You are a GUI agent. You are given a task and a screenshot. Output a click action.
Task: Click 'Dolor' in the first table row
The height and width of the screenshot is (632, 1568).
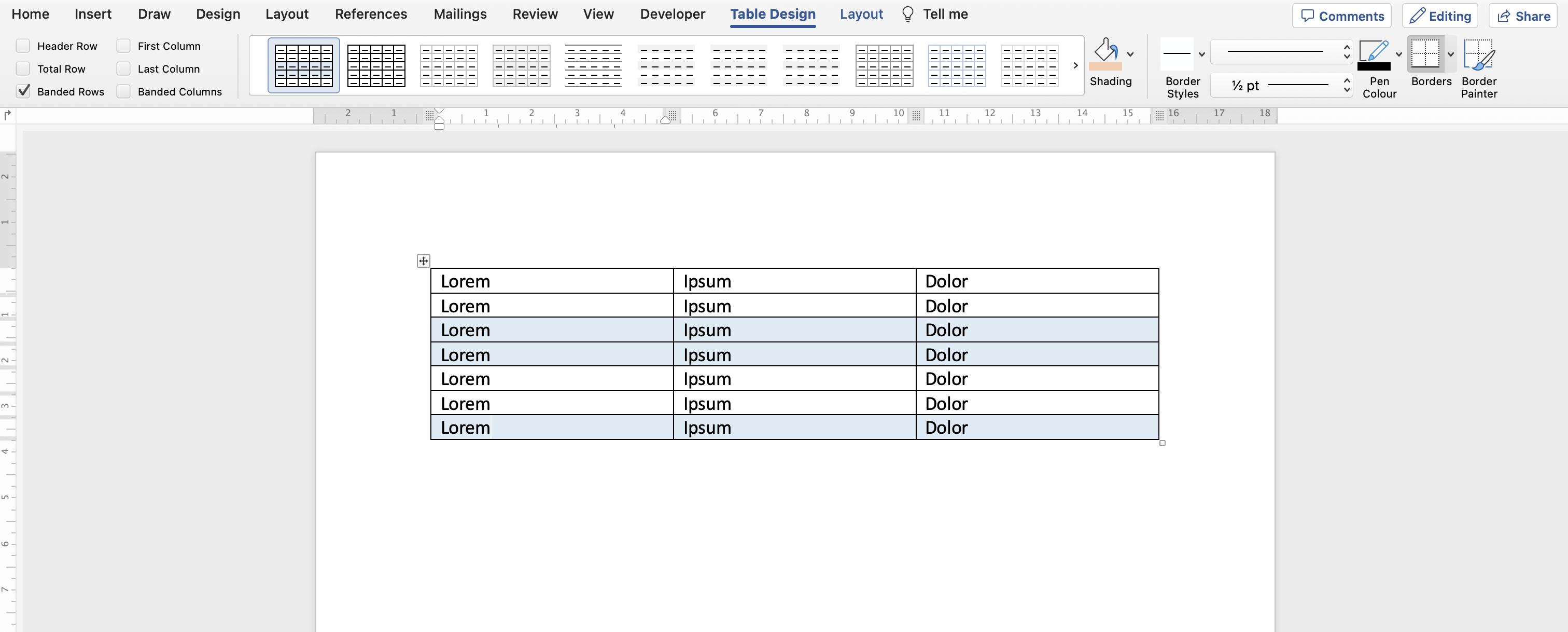tap(946, 281)
